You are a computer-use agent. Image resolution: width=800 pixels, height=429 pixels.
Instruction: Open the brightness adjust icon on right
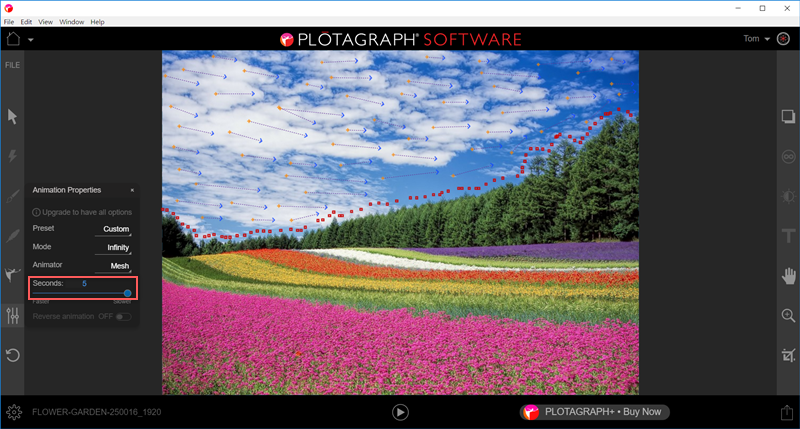coord(788,196)
